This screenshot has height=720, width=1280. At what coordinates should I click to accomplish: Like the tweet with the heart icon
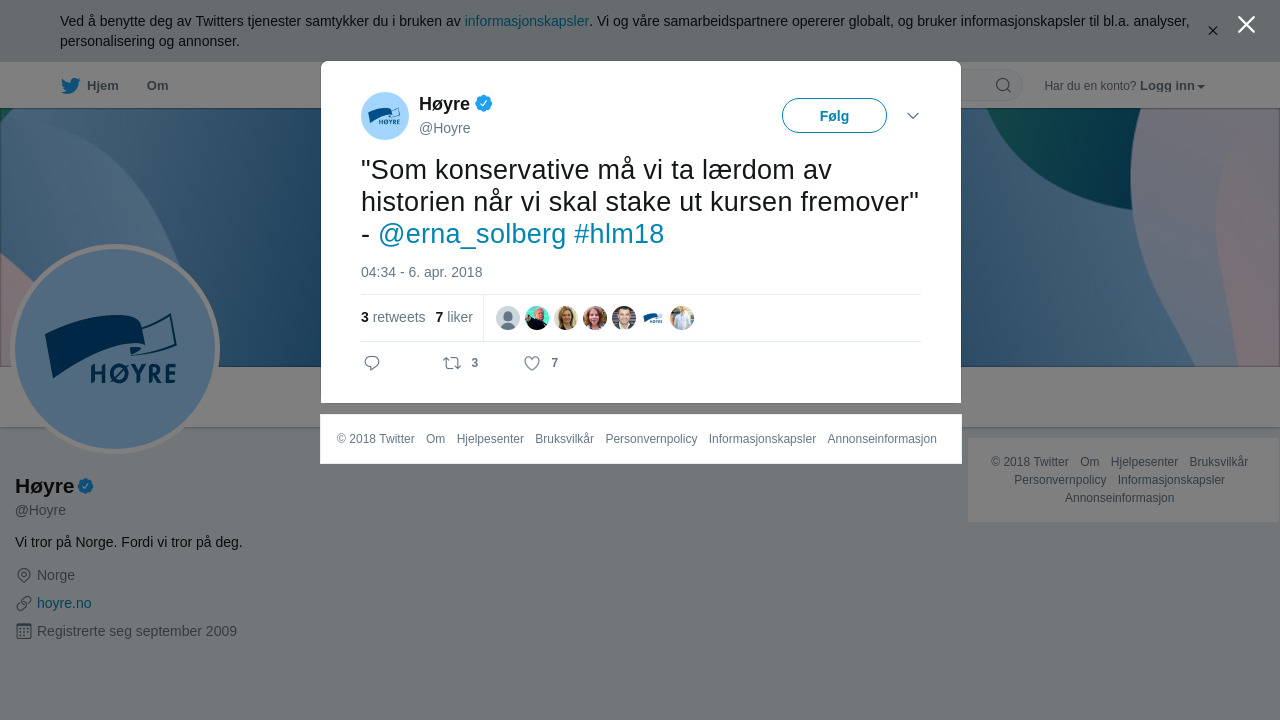[532, 363]
